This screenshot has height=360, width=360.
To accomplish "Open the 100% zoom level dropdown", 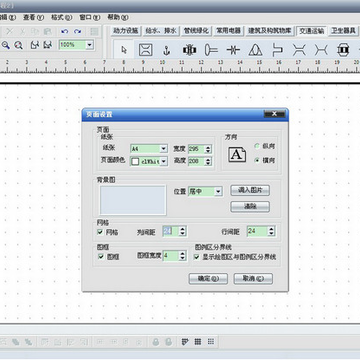I will click(x=90, y=45).
